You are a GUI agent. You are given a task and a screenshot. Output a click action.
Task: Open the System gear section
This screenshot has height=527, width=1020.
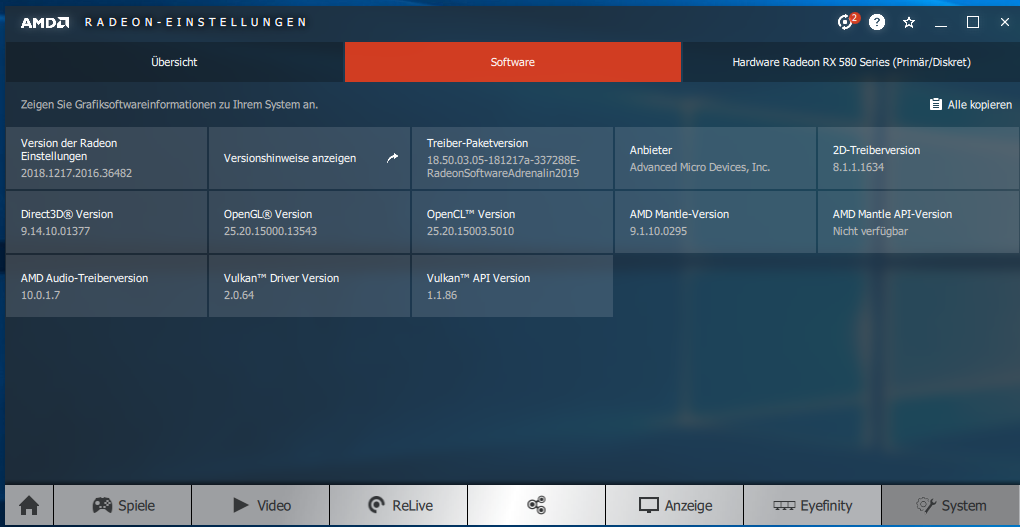[950, 506]
